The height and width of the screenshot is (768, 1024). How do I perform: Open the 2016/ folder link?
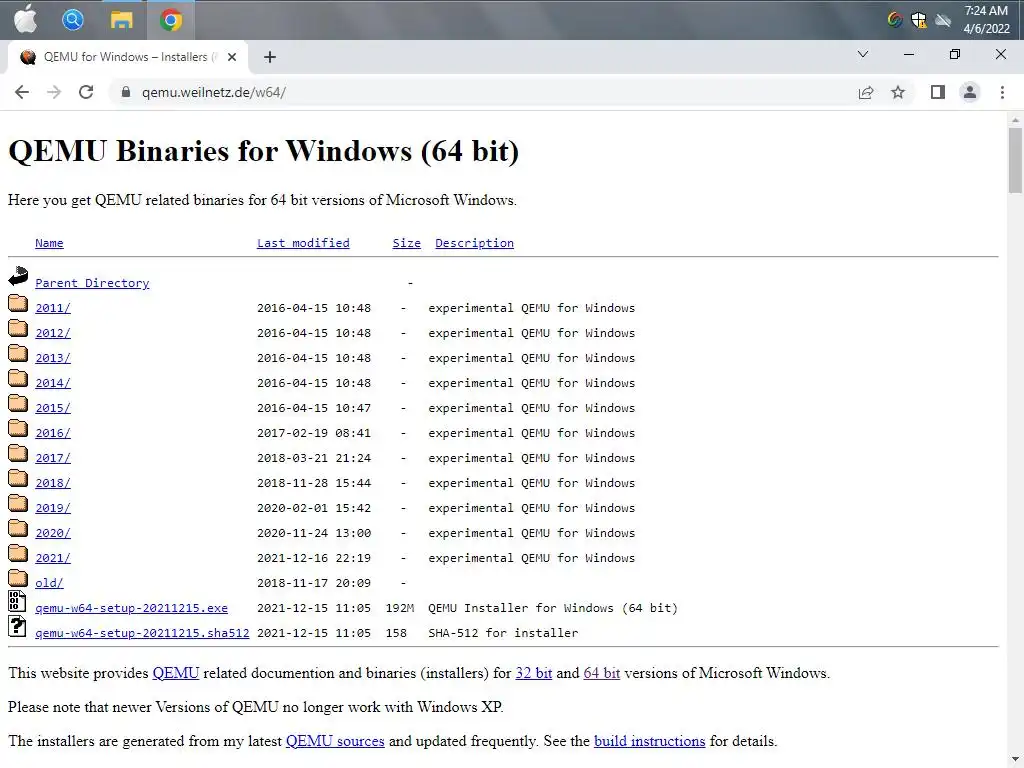(53, 433)
